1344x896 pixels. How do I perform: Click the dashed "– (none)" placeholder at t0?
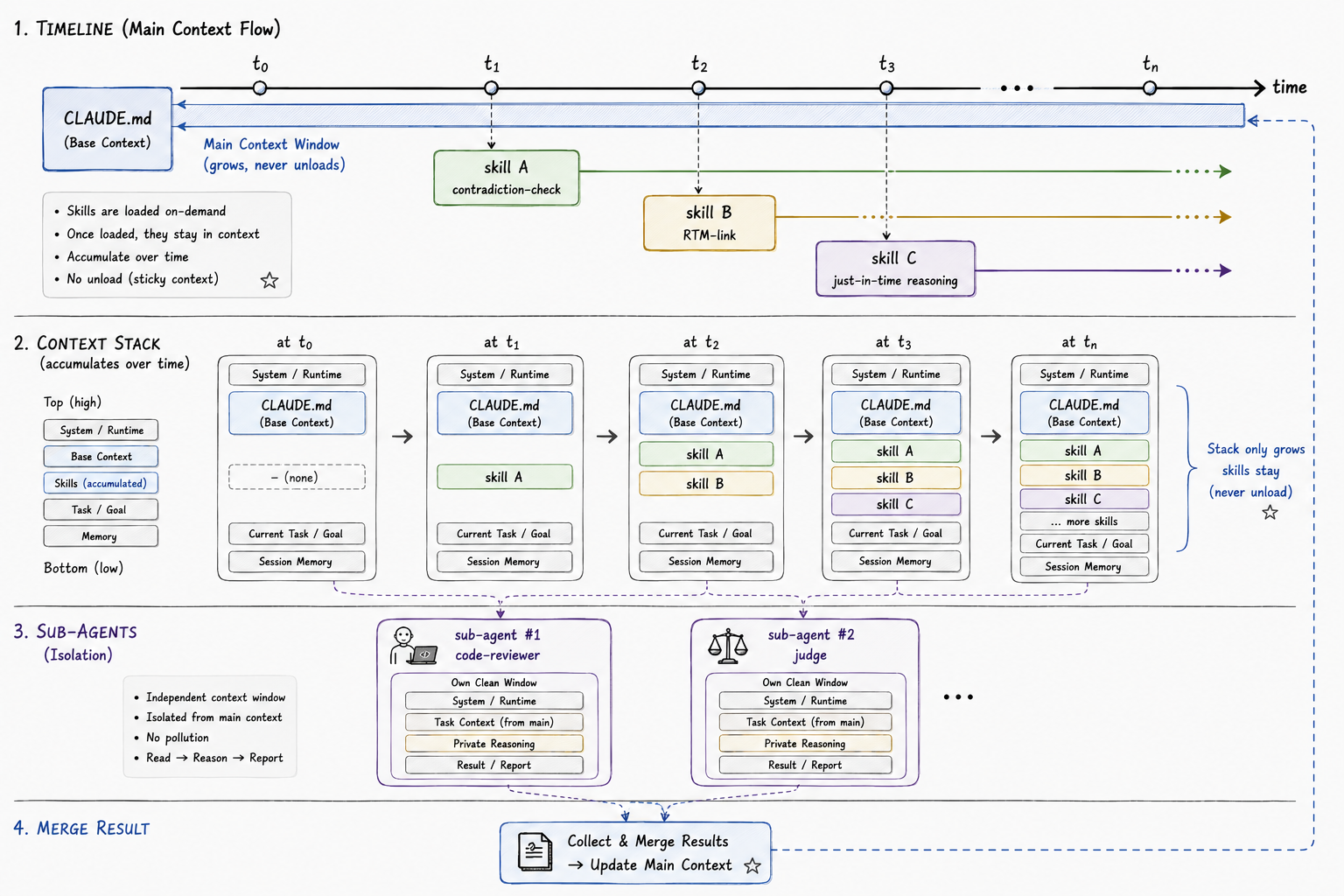297,478
